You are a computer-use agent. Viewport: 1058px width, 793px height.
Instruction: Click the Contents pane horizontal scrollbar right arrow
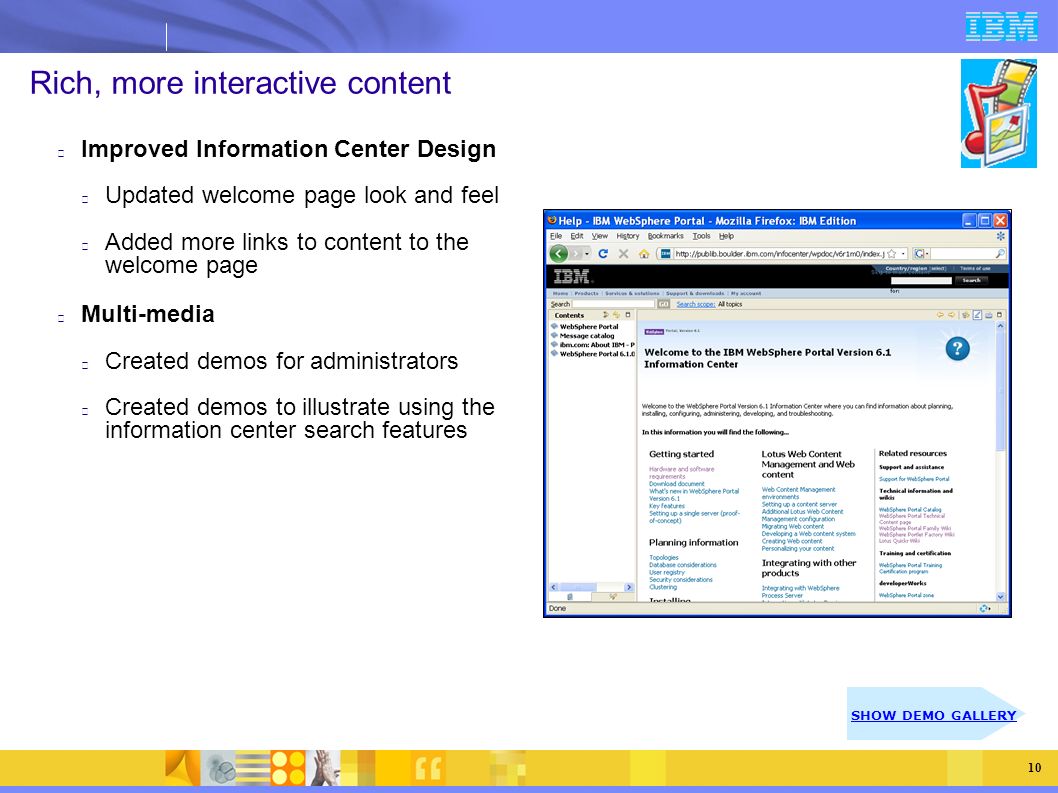point(629,587)
